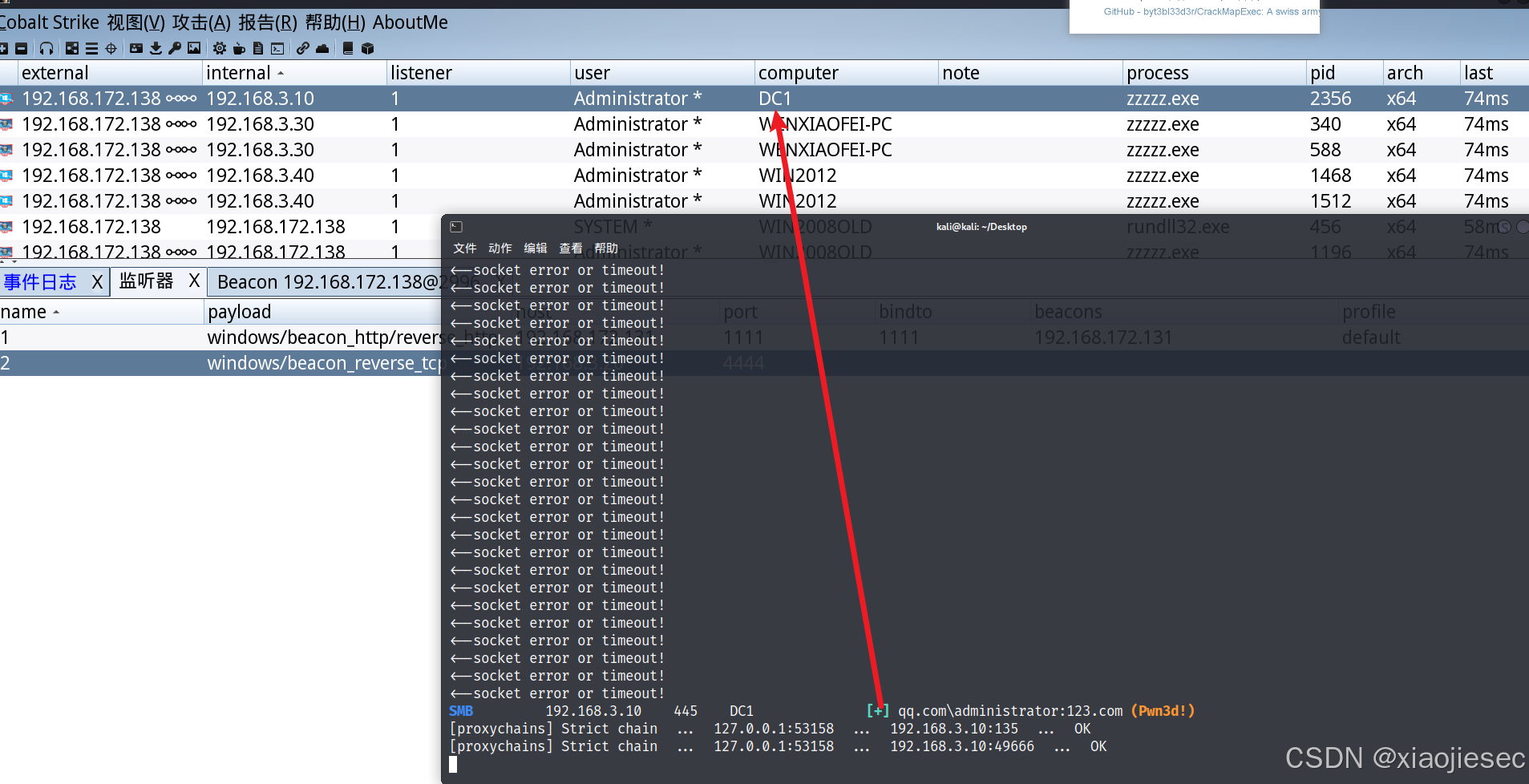Sort listeners by the payload column header
Viewport: 1529px width, 784px height.
[x=324, y=312]
